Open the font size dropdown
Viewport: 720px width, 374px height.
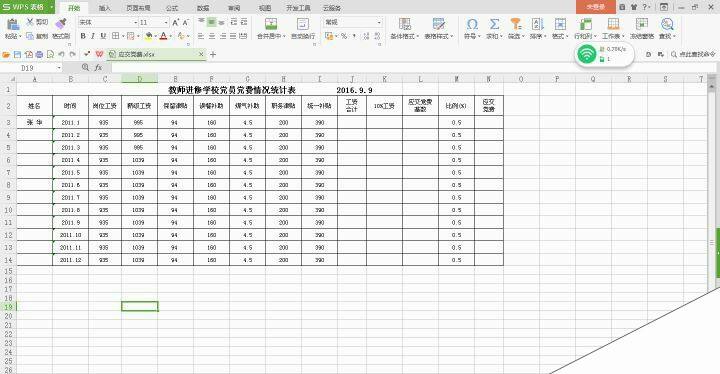coord(166,23)
